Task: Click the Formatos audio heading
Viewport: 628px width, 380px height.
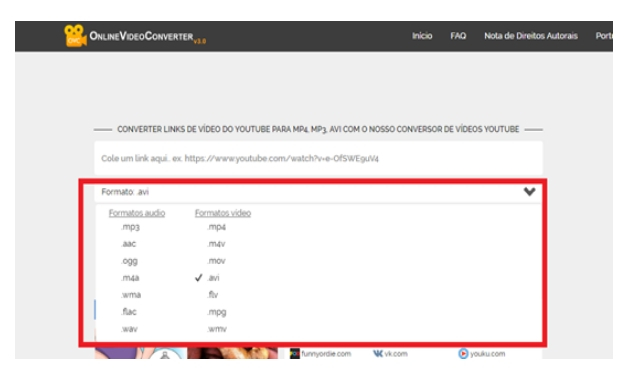Action: coord(137,213)
